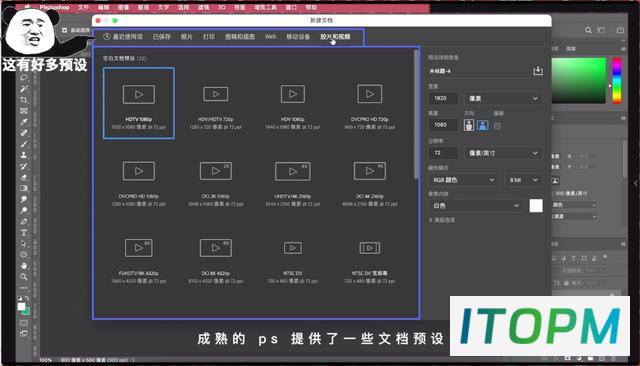Open the RGB 颜色 color mode dropdown
Image resolution: width=640 pixels, height=366 pixels.
coord(463,180)
